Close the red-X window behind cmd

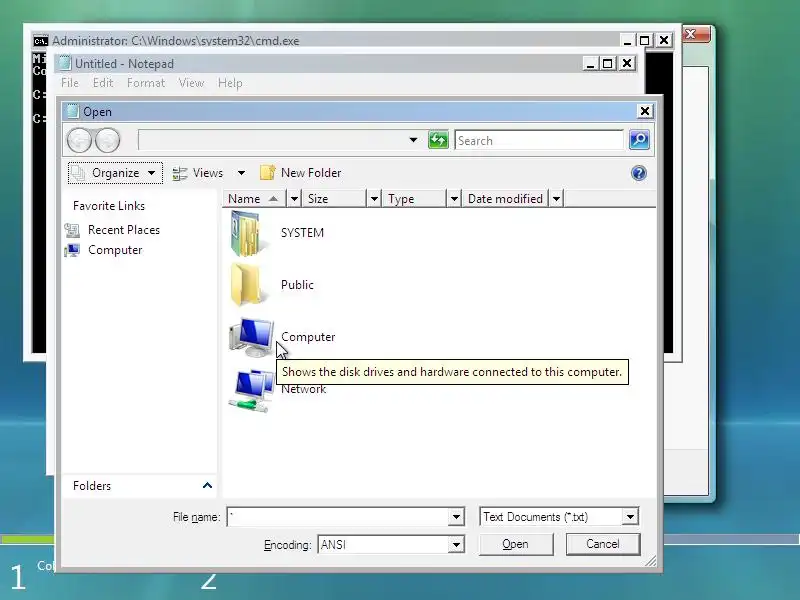pyautogui.click(x=695, y=34)
